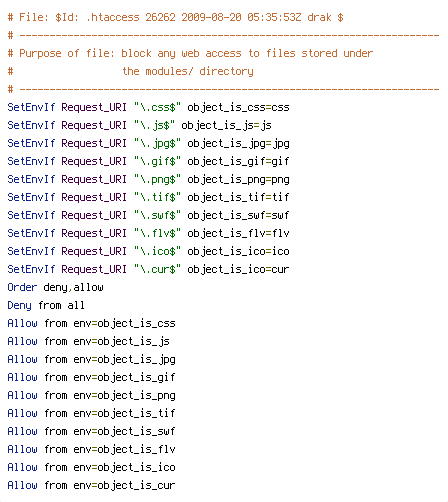Click Allow from env=object_is_css line
448x502 pixels.
point(91,323)
